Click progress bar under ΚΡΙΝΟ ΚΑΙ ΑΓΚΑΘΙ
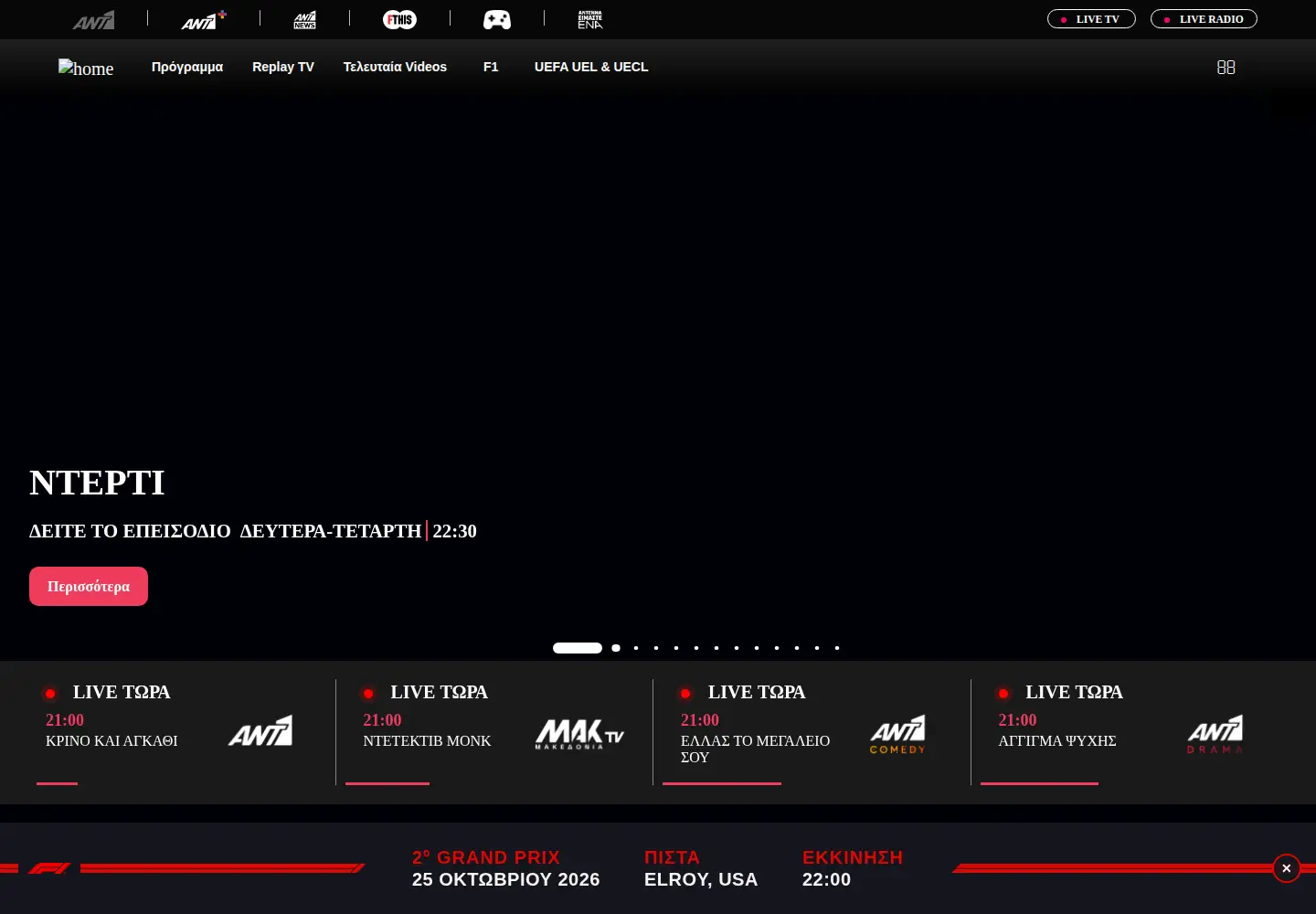The height and width of the screenshot is (914, 1316). (57, 783)
